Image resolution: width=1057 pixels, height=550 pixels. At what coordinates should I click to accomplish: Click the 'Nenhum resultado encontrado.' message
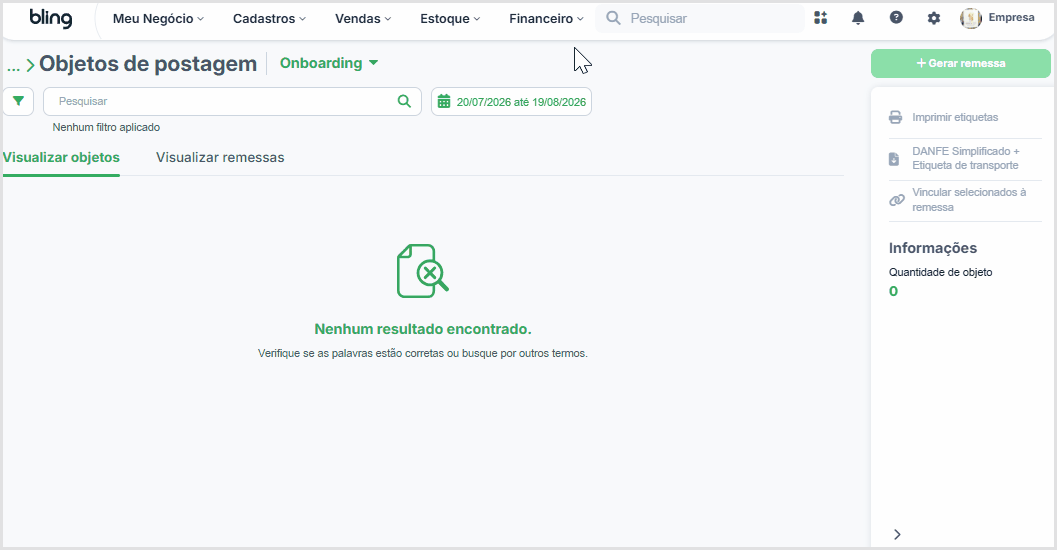(x=423, y=329)
